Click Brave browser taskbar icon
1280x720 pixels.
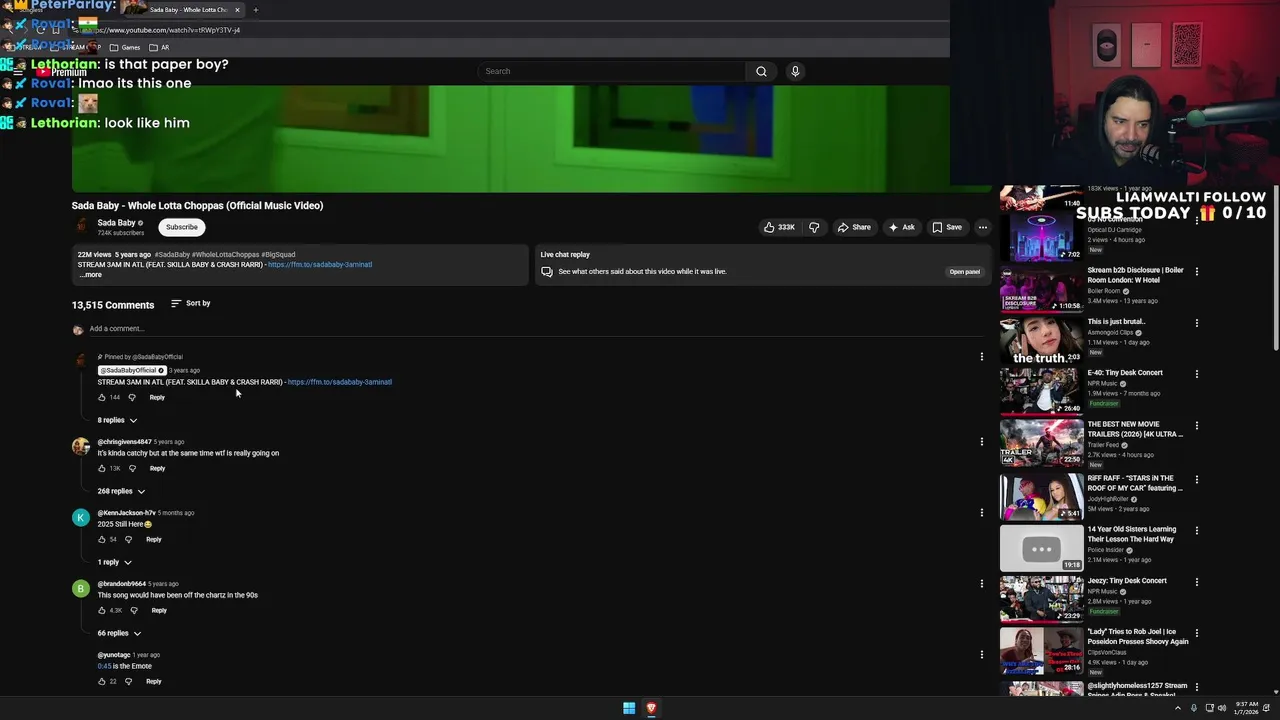651,708
